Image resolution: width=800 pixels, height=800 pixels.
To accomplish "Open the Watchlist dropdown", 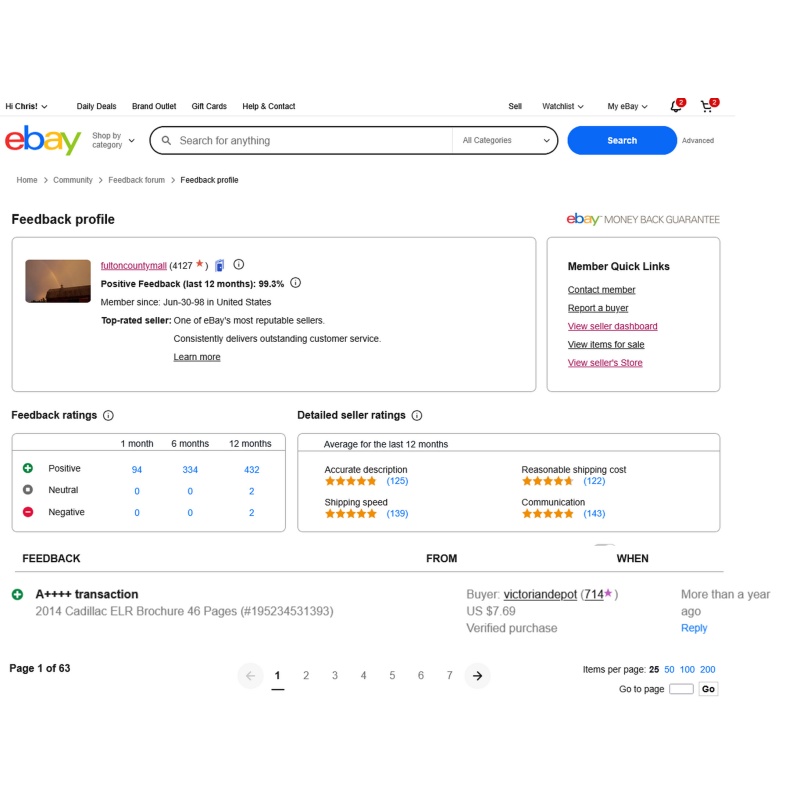I will tap(562, 106).
